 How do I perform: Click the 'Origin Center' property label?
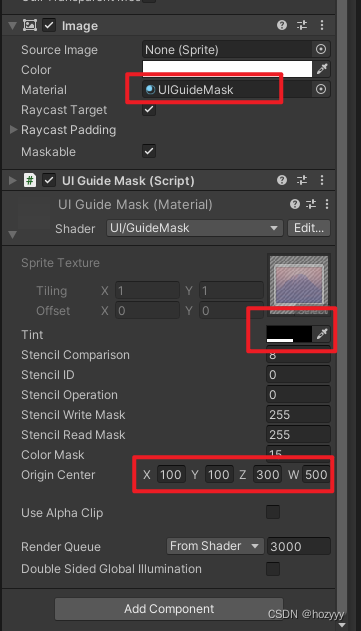[58, 474]
